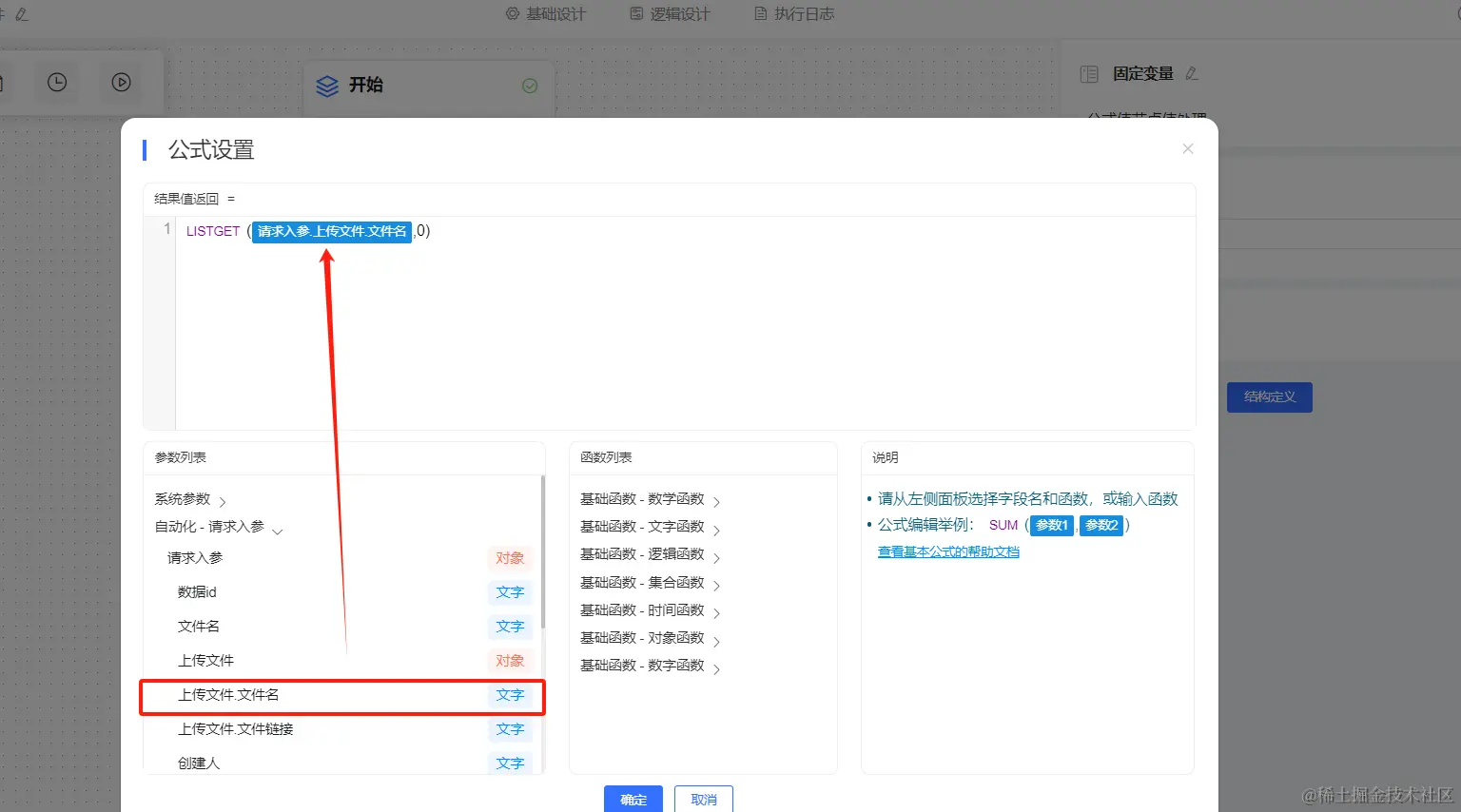
Task: Click the play run icon in toolbar
Action: pyautogui.click(x=121, y=83)
